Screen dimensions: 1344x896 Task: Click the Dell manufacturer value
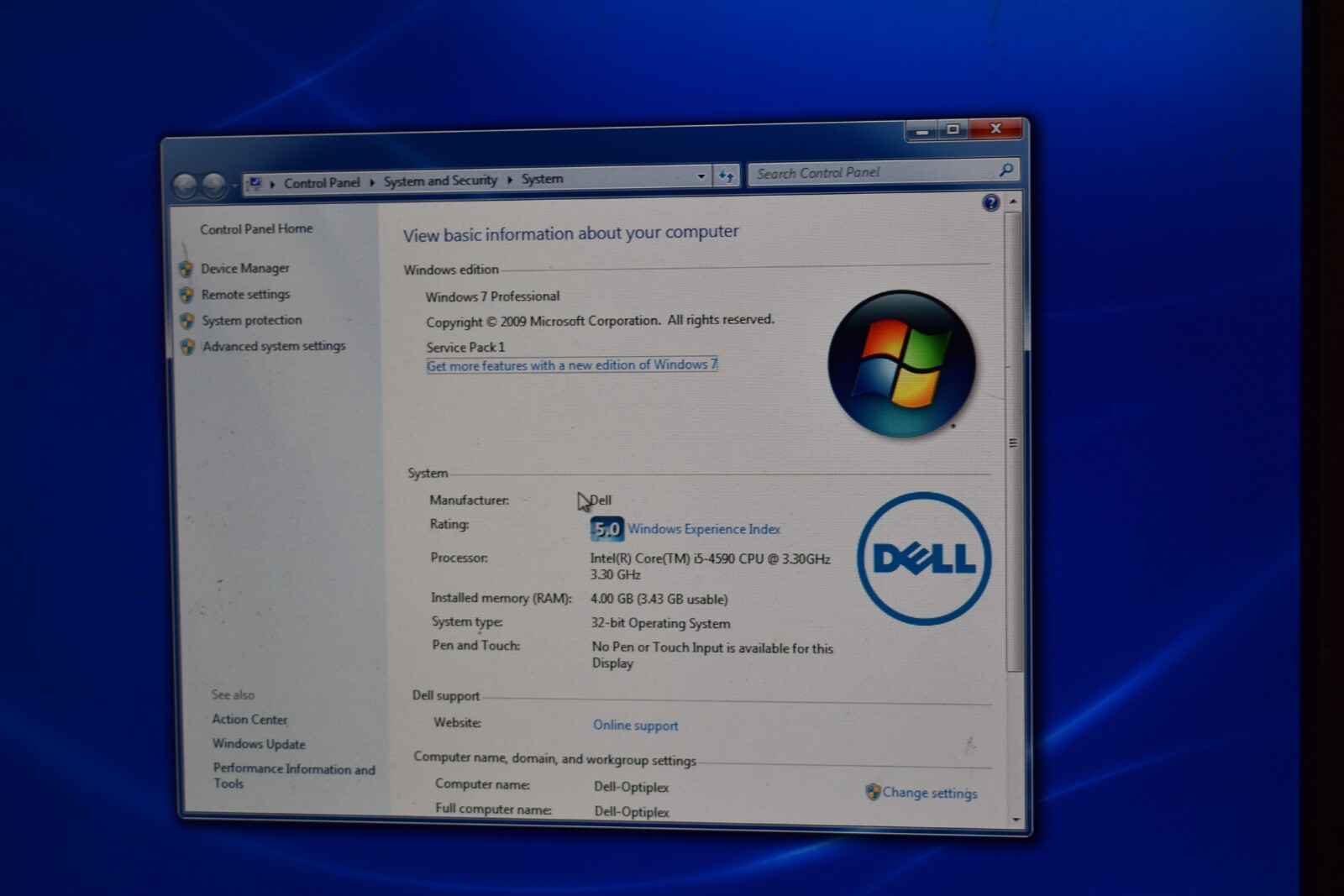[601, 500]
